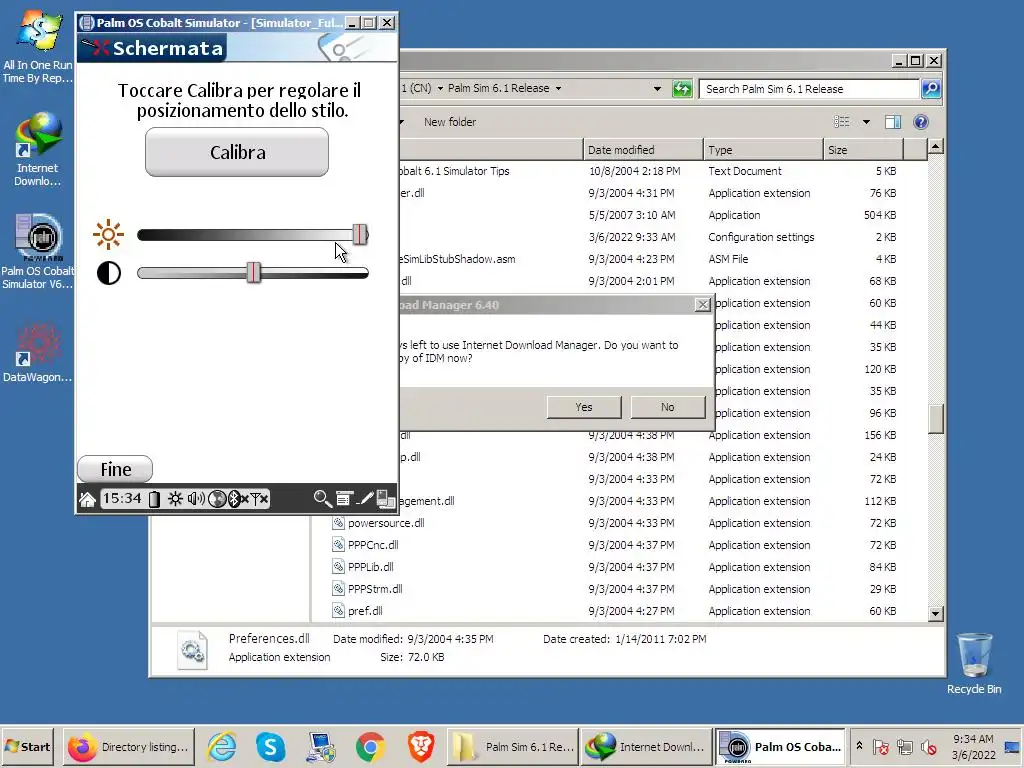Click the brightness sun icon beside slider

[108, 234]
